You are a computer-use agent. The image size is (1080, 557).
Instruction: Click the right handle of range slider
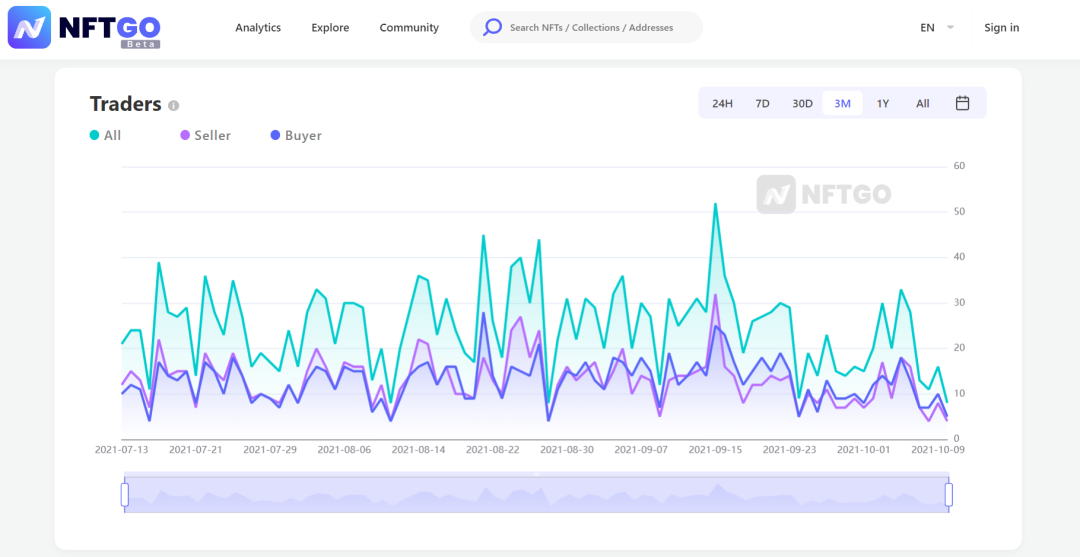948,494
